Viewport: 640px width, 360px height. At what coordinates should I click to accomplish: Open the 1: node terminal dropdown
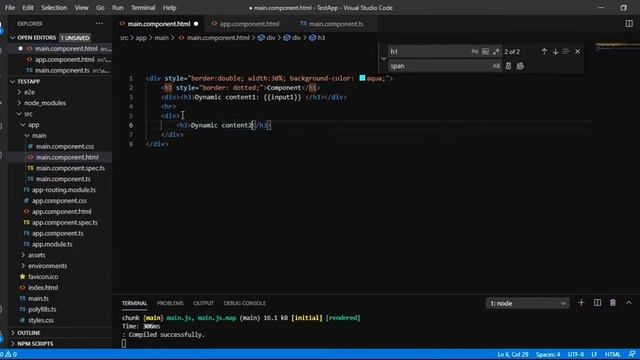tap(527, 303)
